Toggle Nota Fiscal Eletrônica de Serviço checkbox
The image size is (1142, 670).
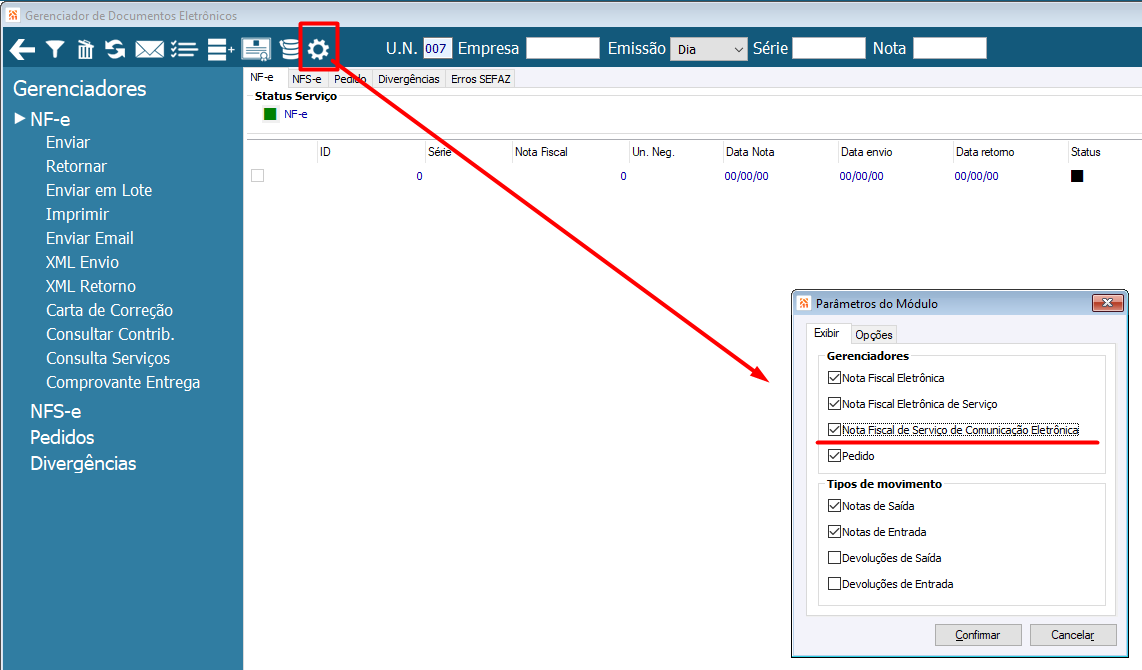[835, 403]
